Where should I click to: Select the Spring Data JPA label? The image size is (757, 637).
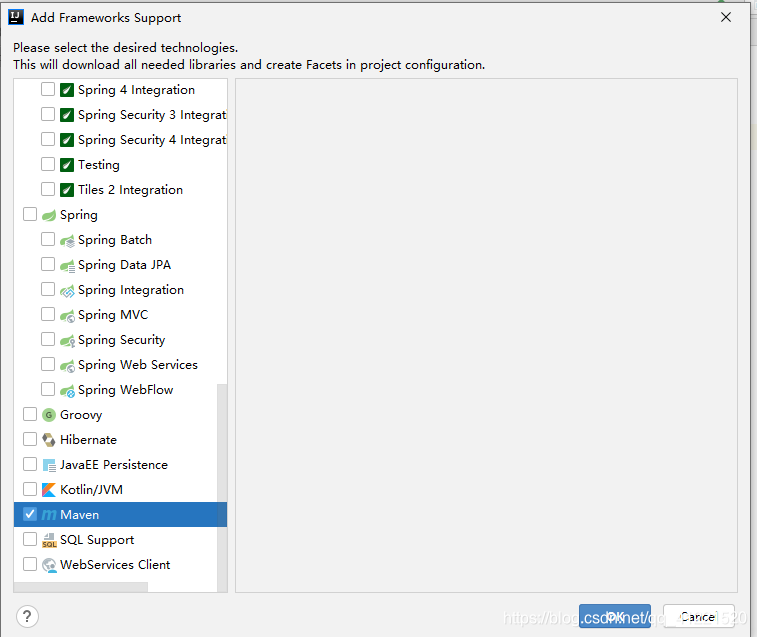tap(125, 265)
